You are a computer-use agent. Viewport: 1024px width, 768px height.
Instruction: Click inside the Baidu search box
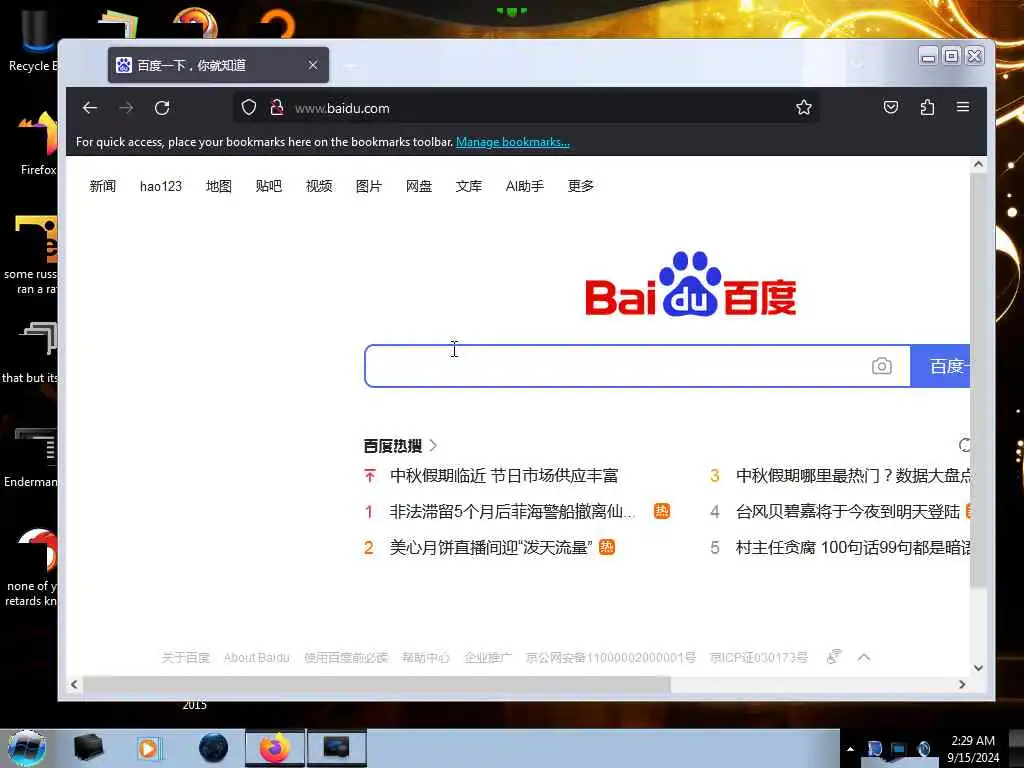[617, 366]
